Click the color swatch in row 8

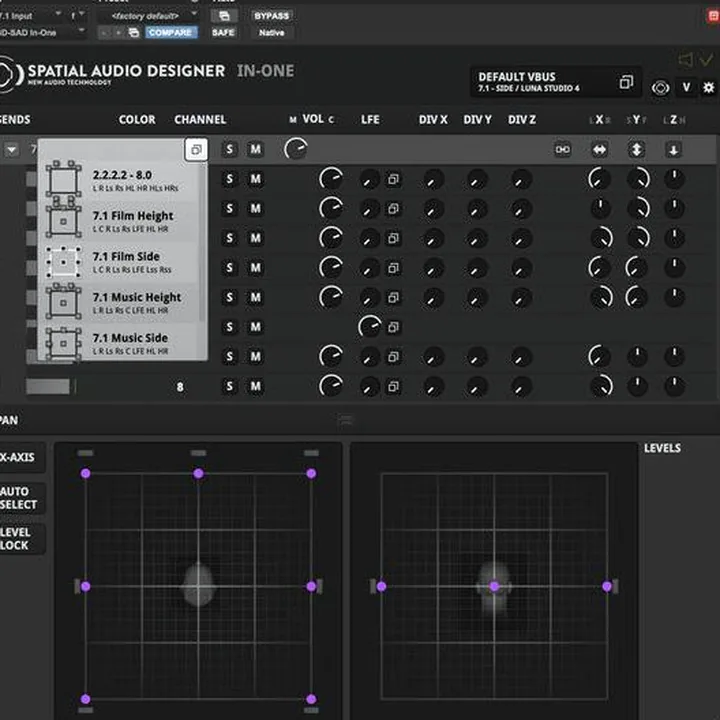click(48, 387)
